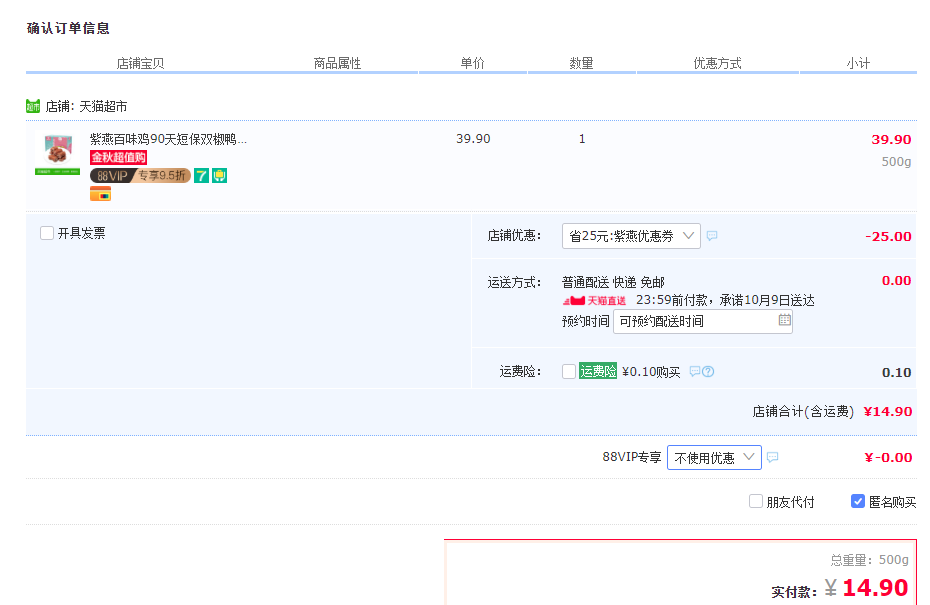Click the green 运费险 label badge
930x605 pixels.
point(598,371)
